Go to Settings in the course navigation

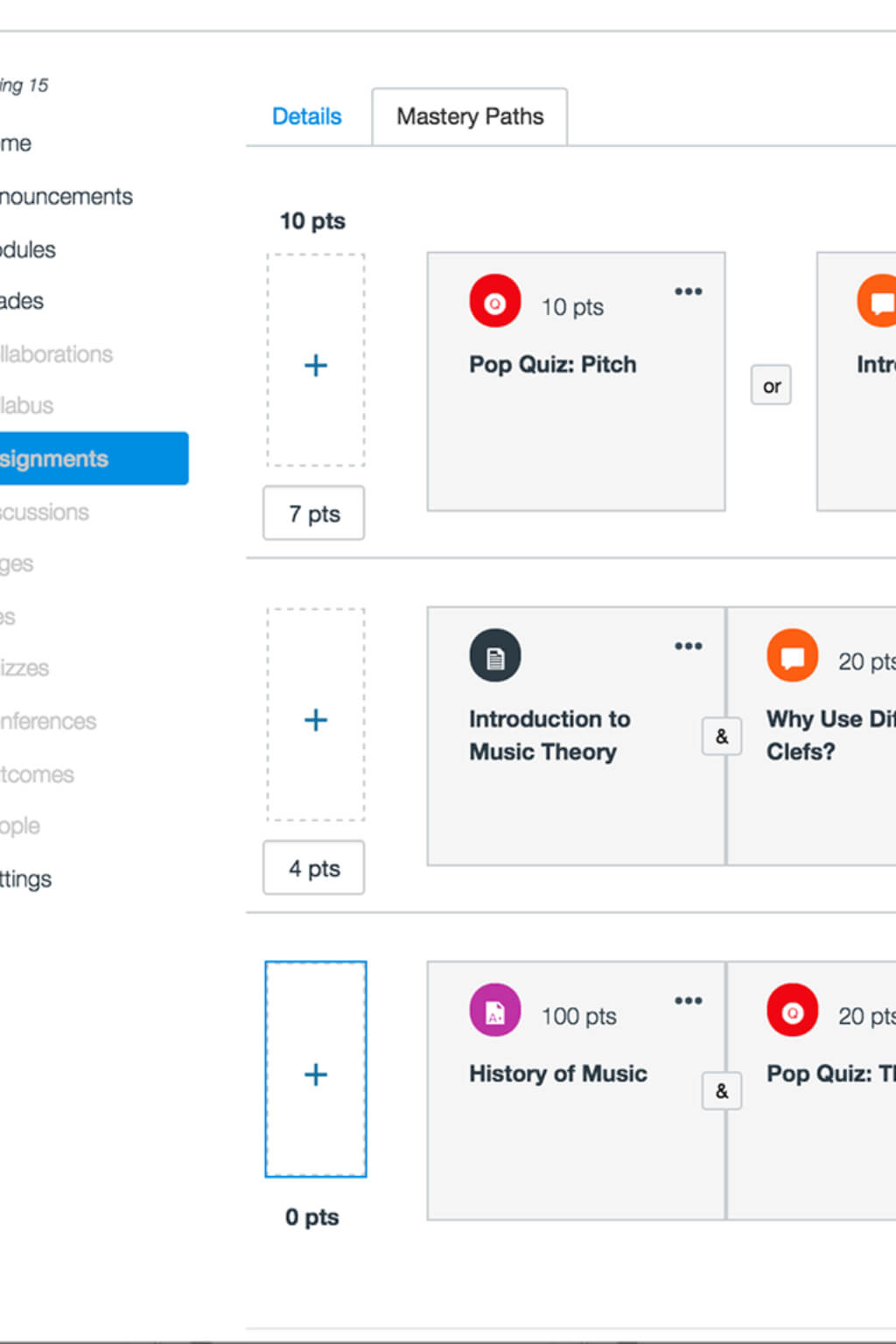(26, 878)
